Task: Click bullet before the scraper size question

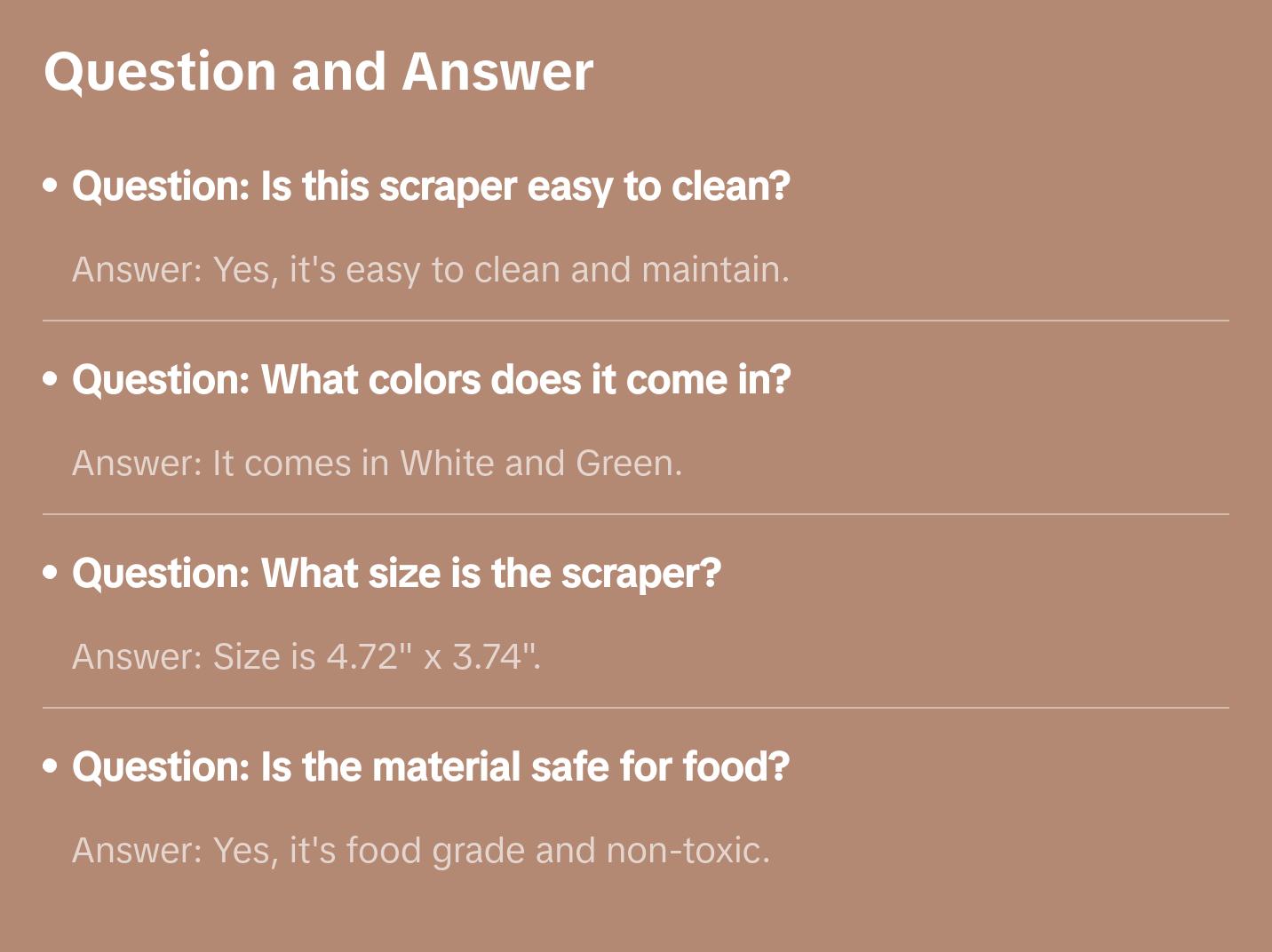Action: coord(51,573)
